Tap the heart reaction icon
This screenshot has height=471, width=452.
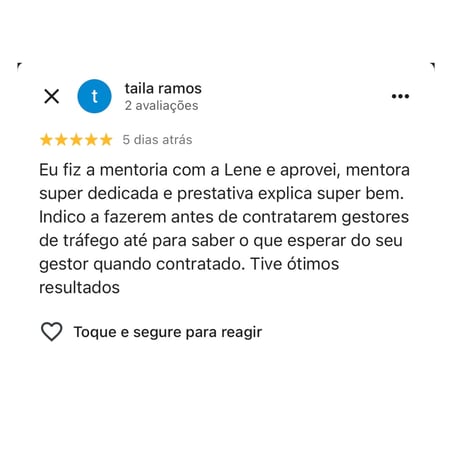point(52,332)
